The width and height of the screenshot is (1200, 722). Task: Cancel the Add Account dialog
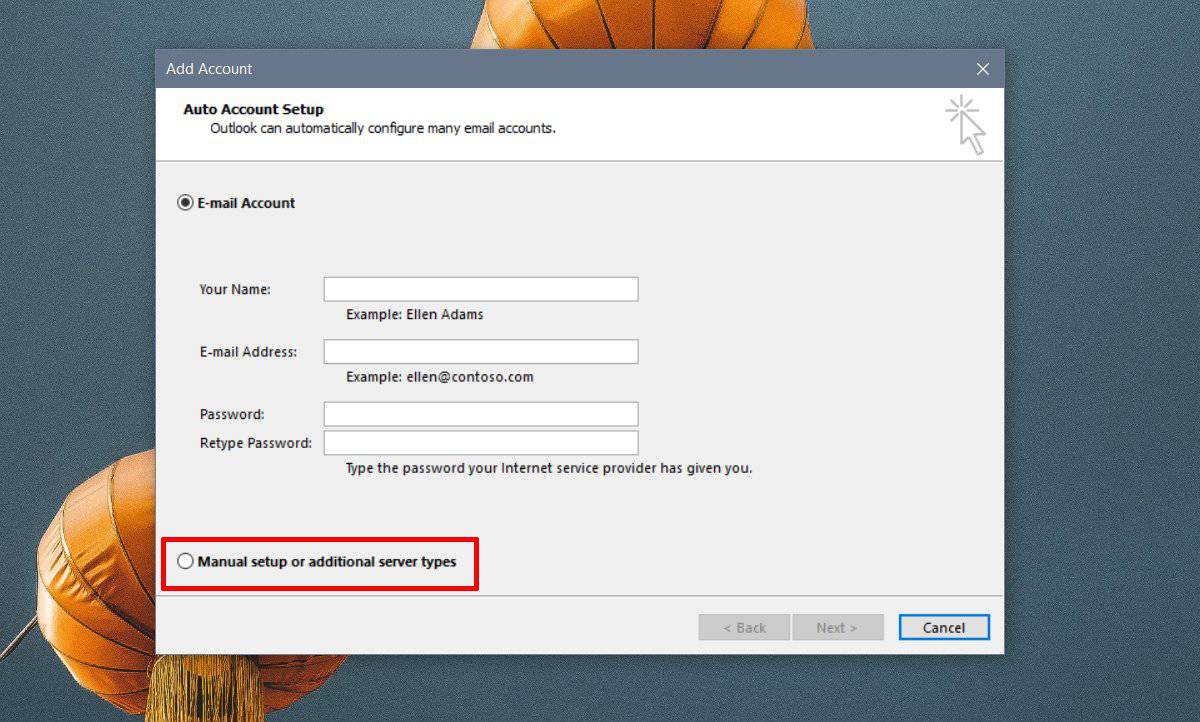point(944,627)
